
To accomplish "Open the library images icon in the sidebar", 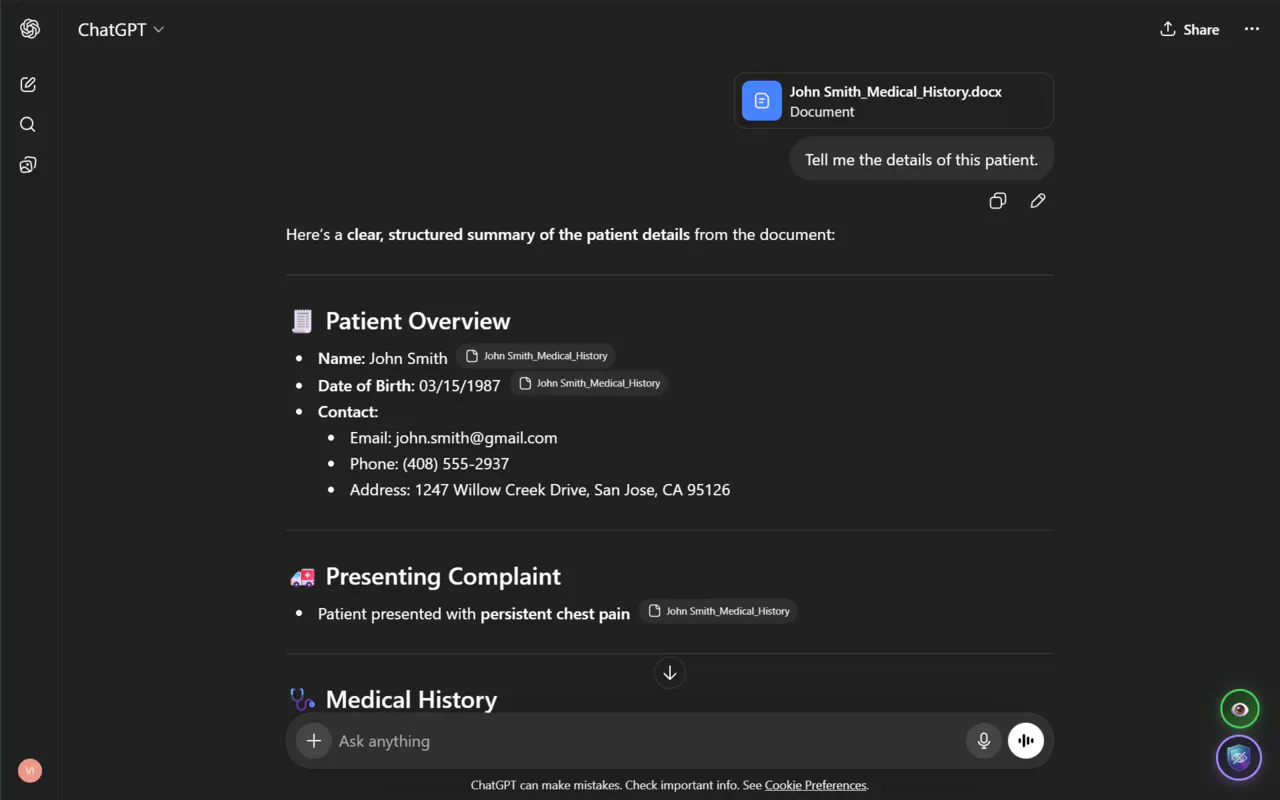I will point(28,165).
